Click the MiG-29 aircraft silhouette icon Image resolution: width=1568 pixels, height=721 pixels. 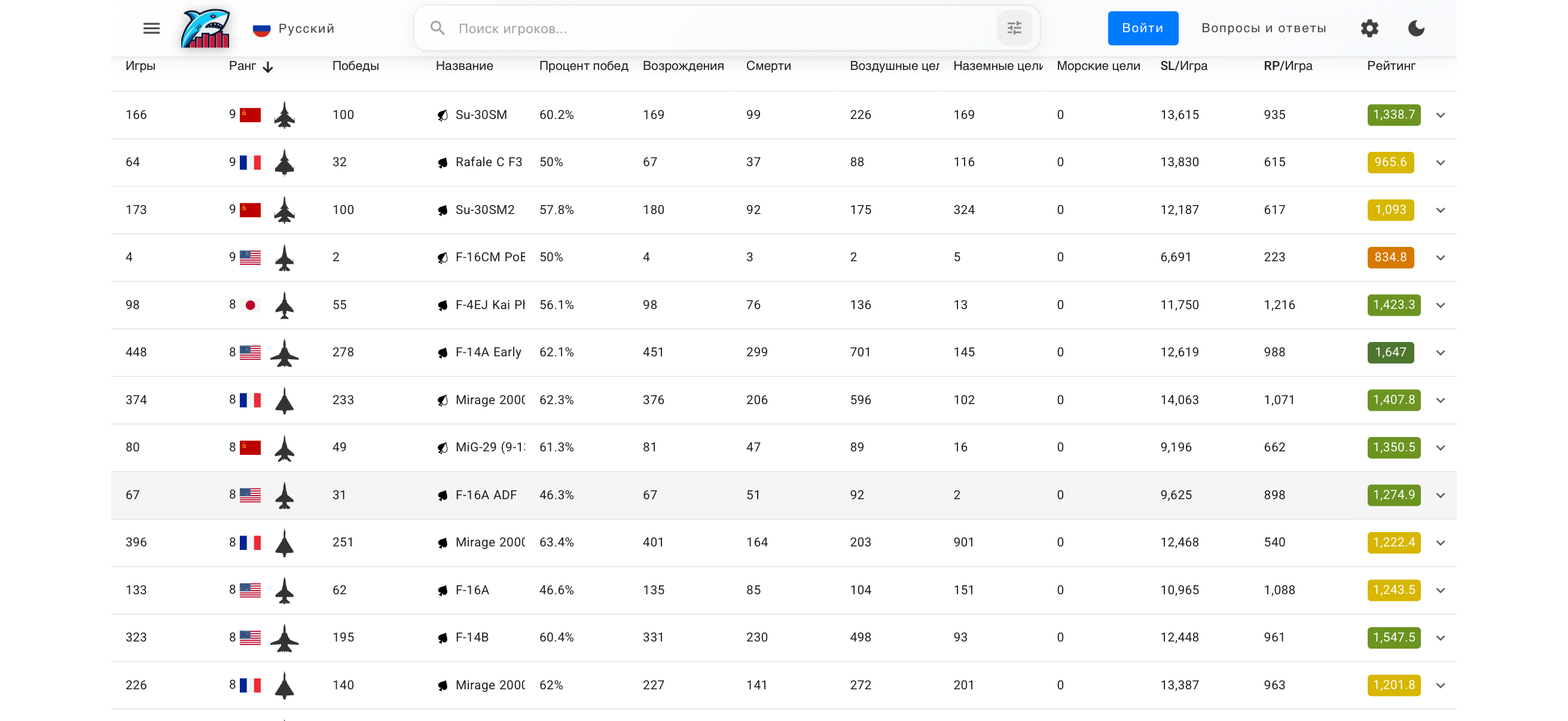pyautogui.click(x=284, y=448)
